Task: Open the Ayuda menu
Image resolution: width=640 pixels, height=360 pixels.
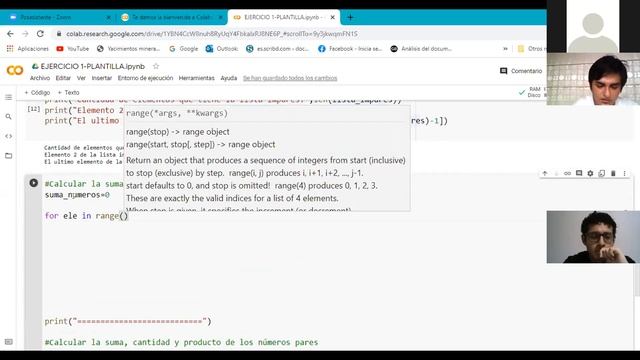Action: (229, 78)
